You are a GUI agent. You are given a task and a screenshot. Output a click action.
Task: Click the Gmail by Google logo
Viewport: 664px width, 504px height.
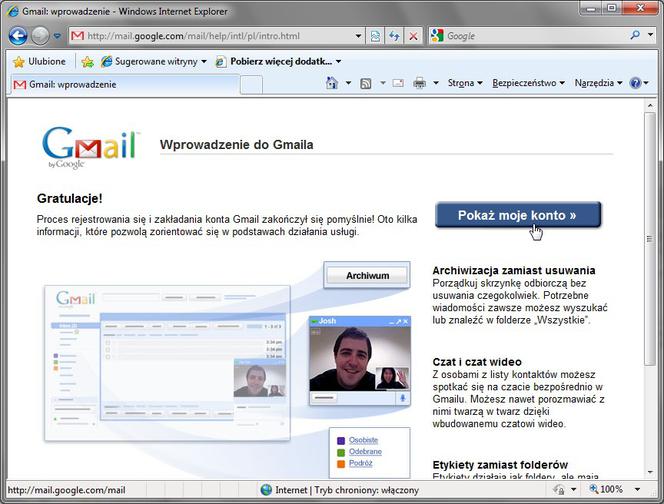pos(90,147)
